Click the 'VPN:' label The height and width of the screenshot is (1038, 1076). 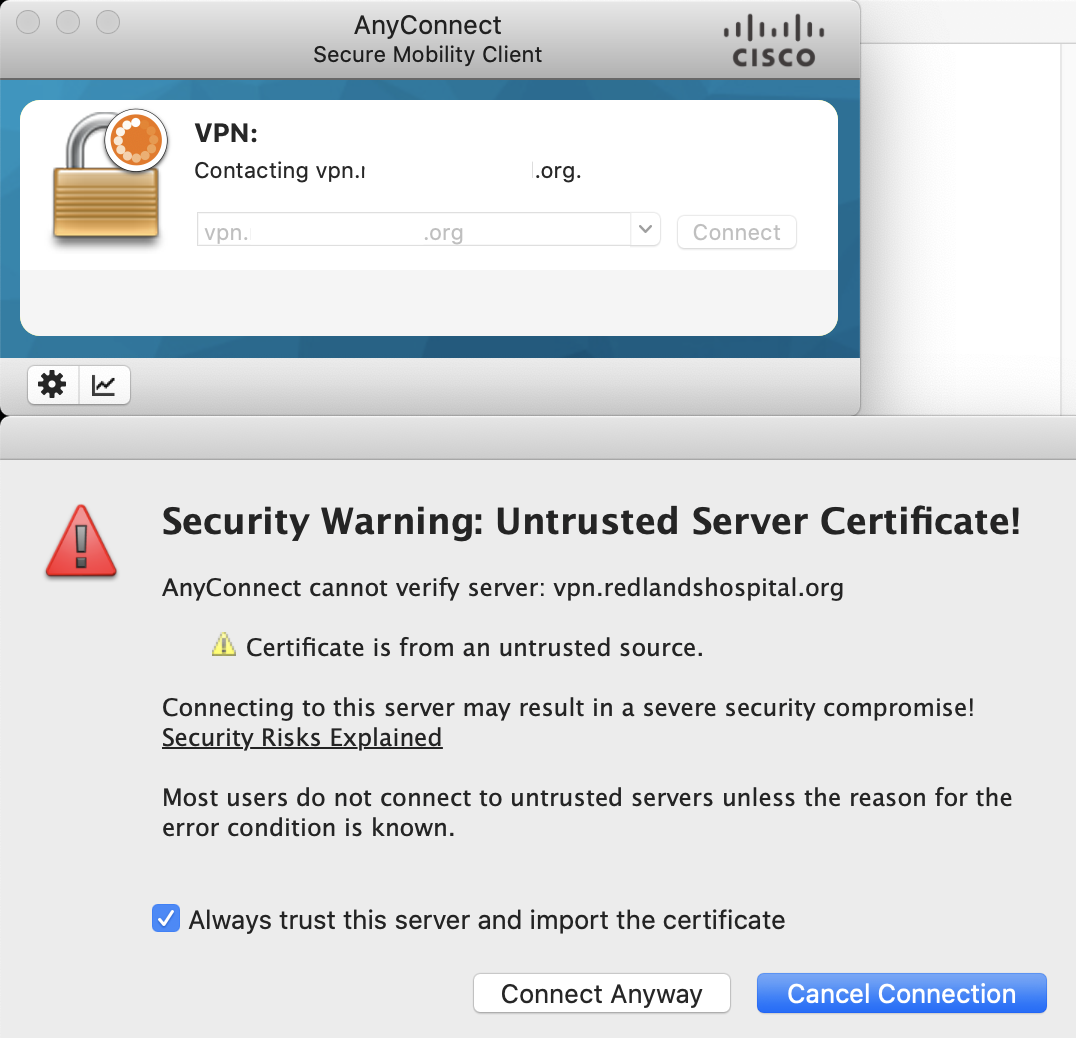226,133
